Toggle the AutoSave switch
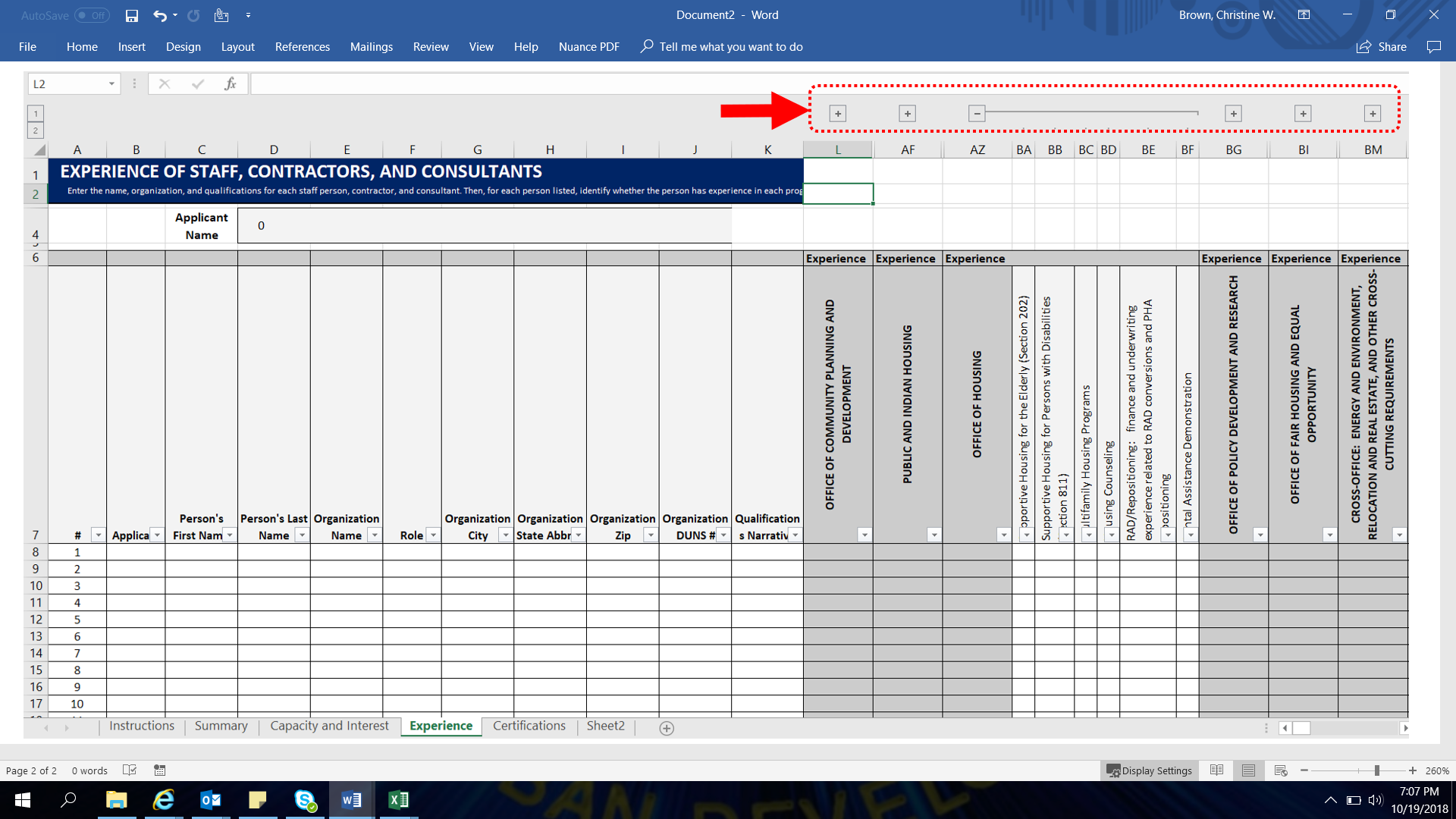This screenshot has height=819, width=1456. [92, 15]
